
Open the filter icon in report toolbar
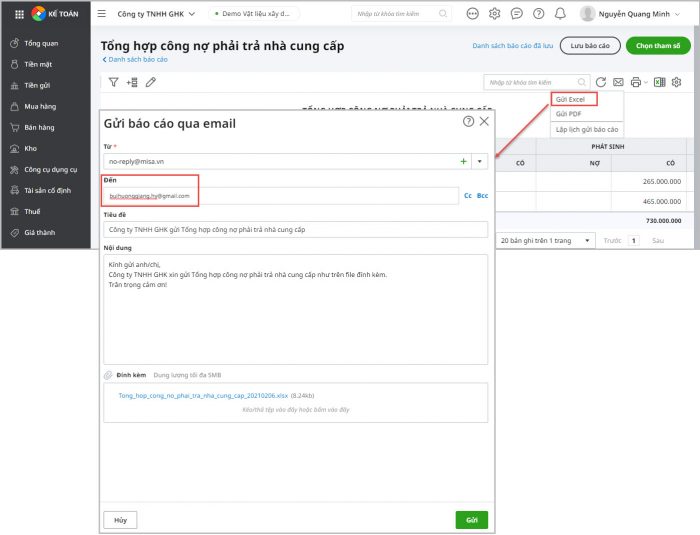coord(113,82)
